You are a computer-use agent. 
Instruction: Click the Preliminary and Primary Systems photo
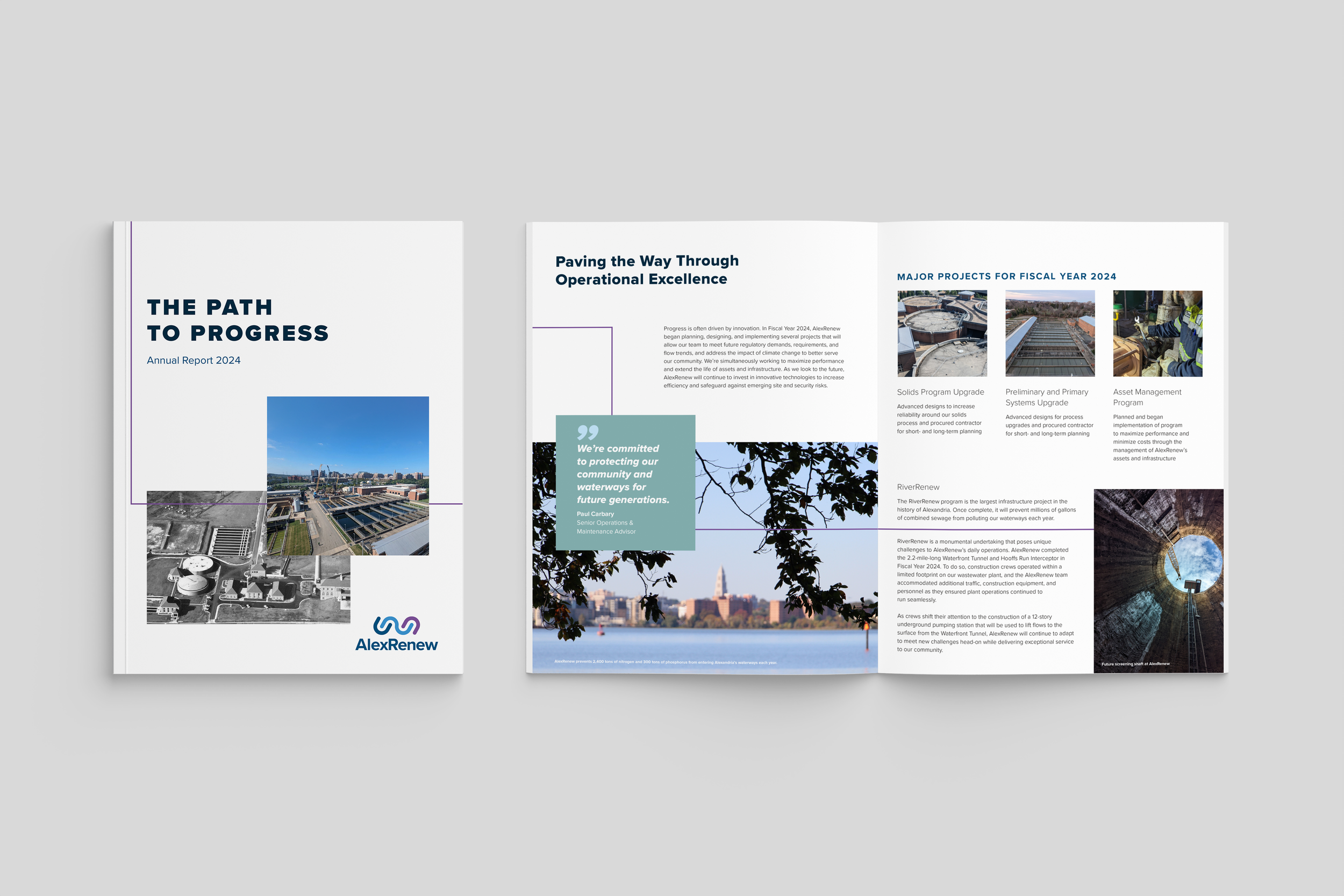coord(1050,333)
